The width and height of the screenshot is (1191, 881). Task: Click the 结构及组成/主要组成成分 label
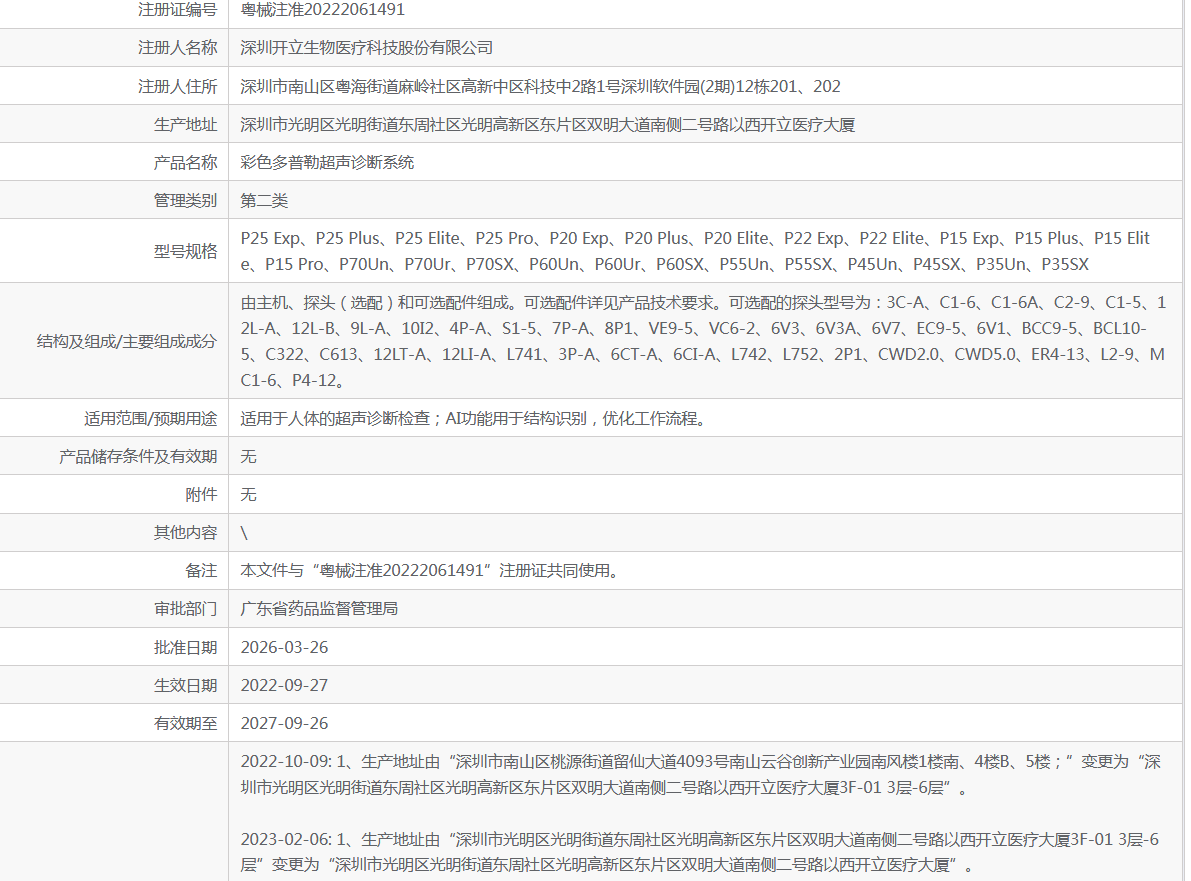(127, 342)
